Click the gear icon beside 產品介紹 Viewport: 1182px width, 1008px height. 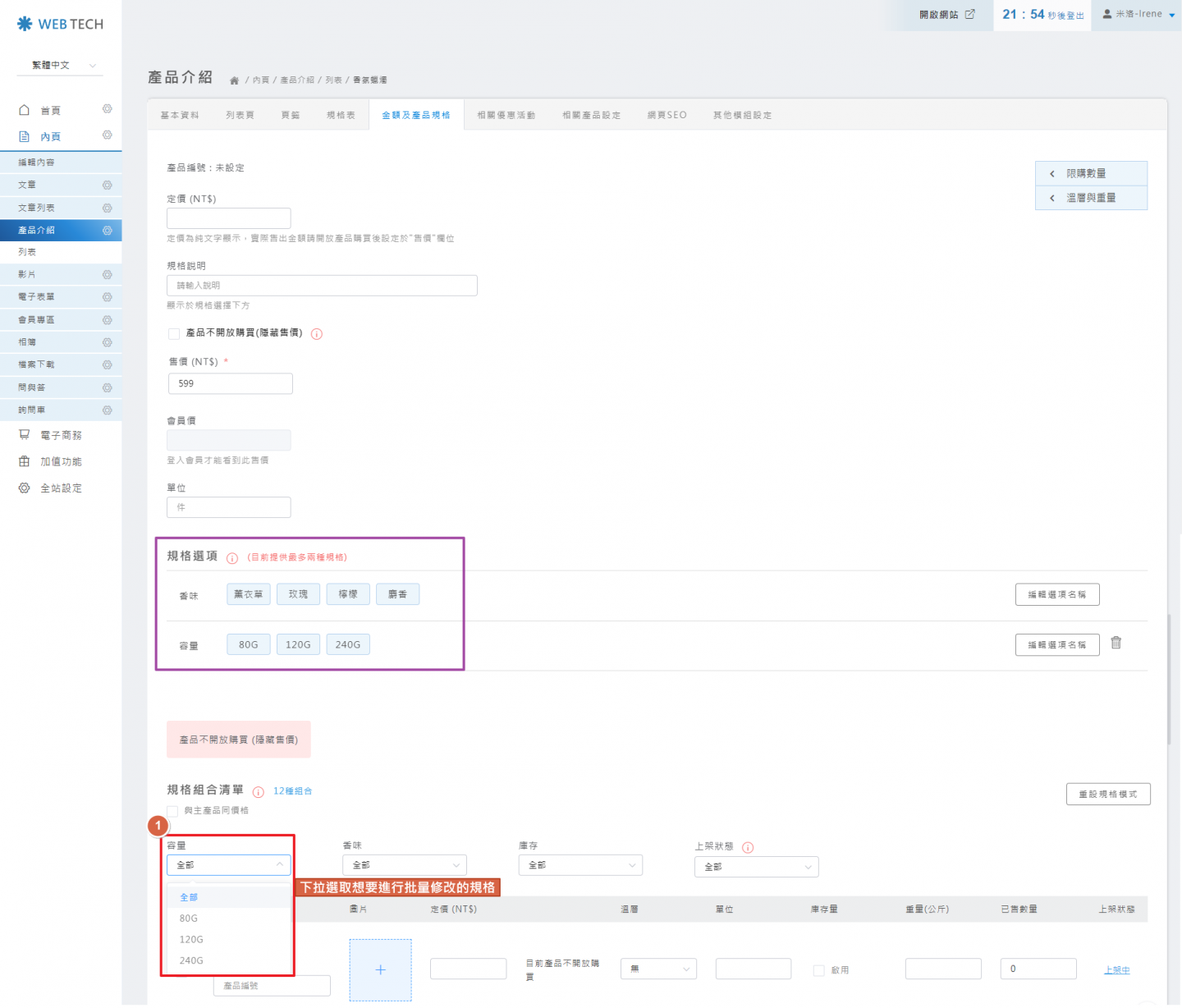(x=107, y=231)
